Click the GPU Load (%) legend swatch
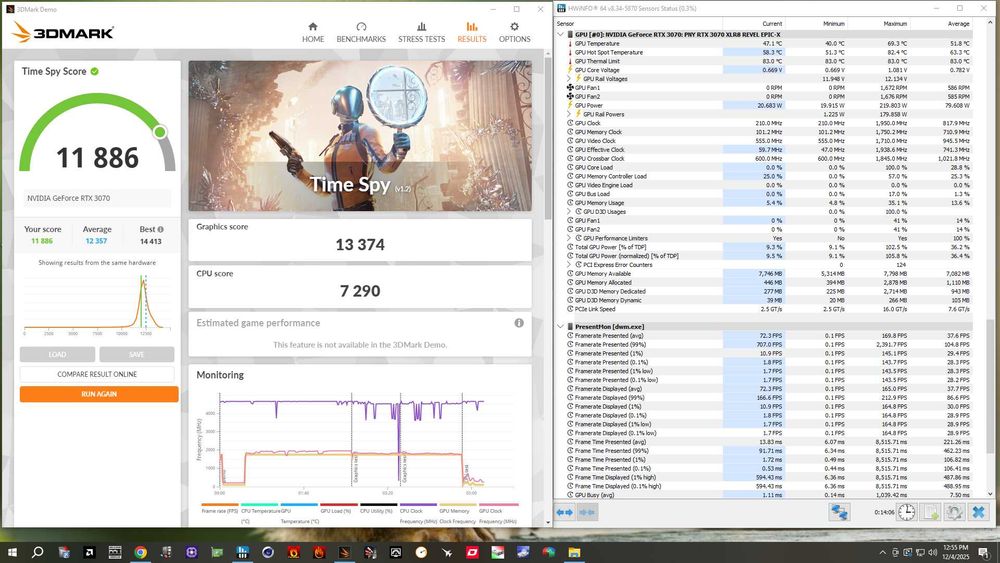1000x563 pixels. click(338, 504)
